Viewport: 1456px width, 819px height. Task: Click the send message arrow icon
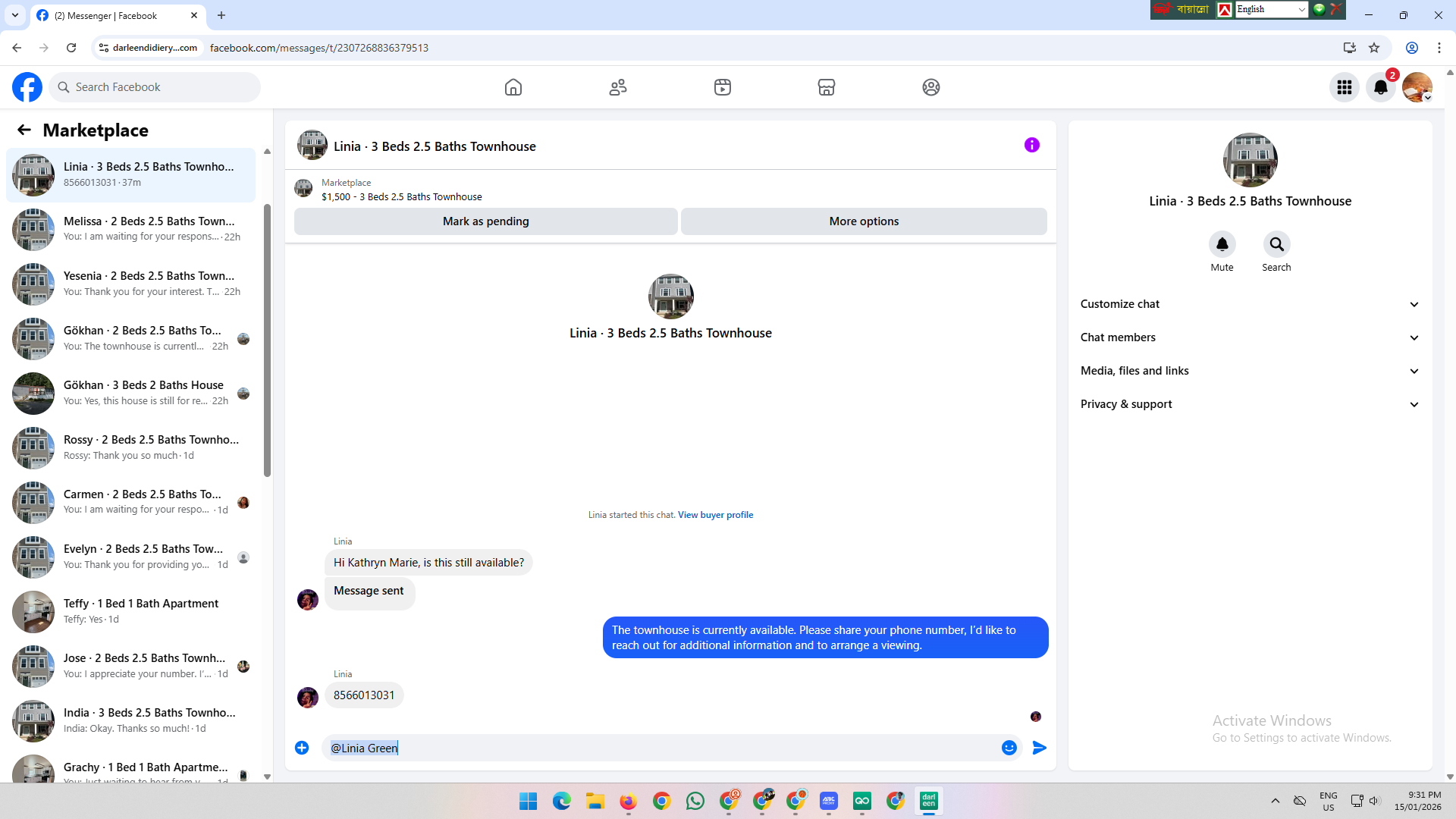tap(1040, 748)
